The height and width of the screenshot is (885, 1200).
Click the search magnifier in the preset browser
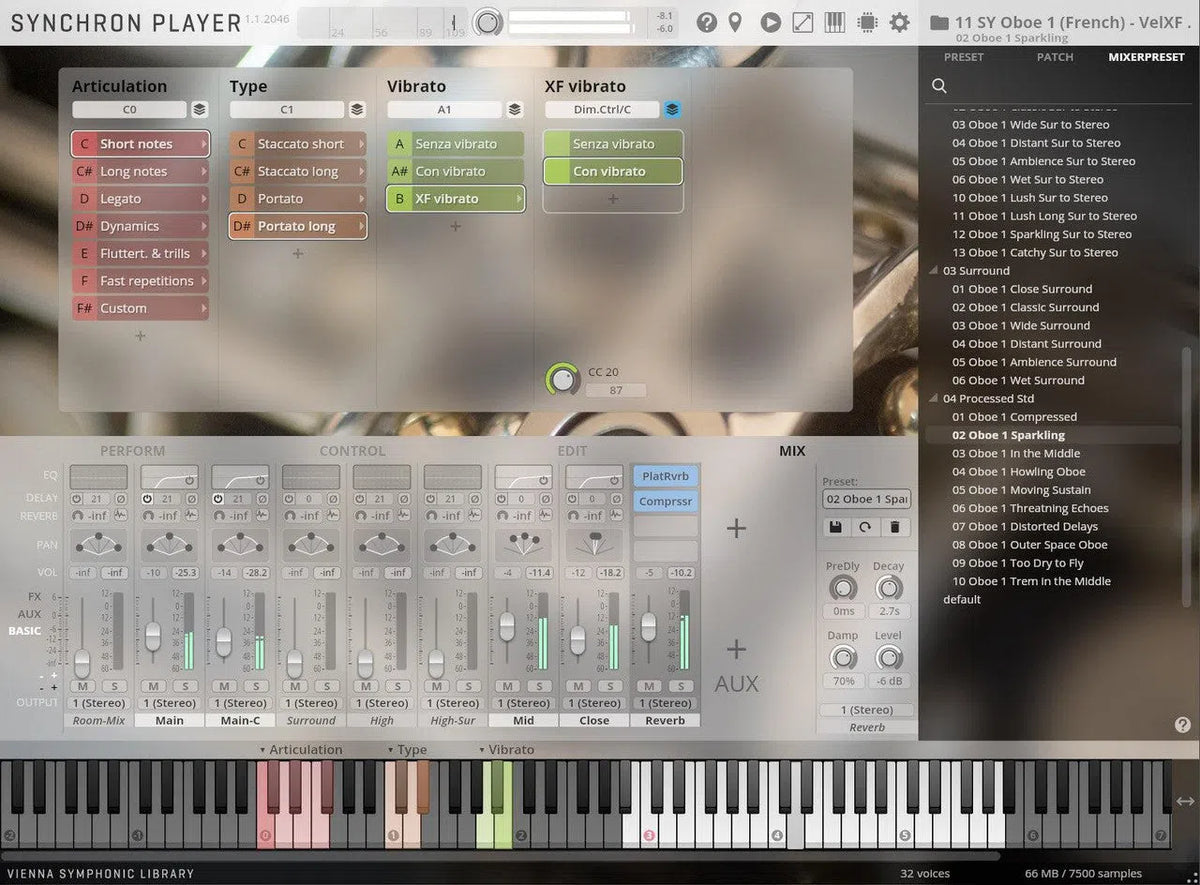(939, 86)
